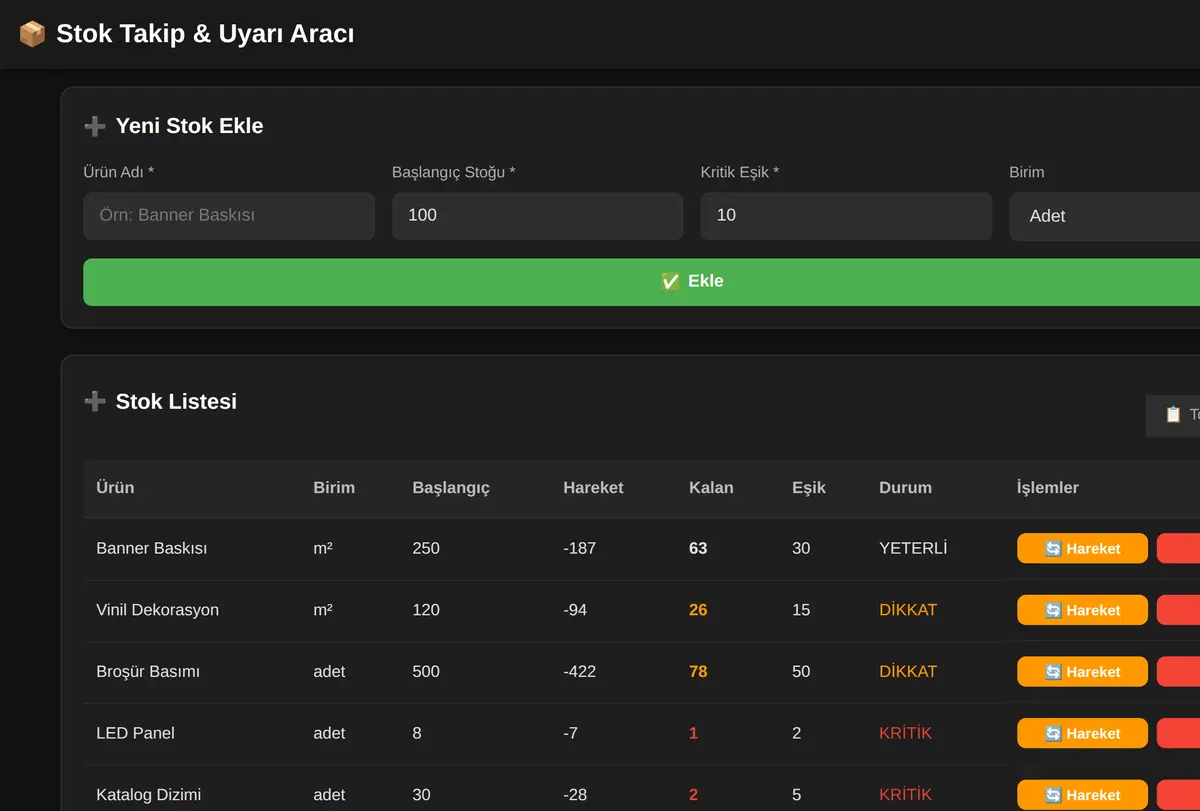This screenshot has width=1200, height=811.
Task: Click the red button in LED Panel row
Action: pos(1178,734)
